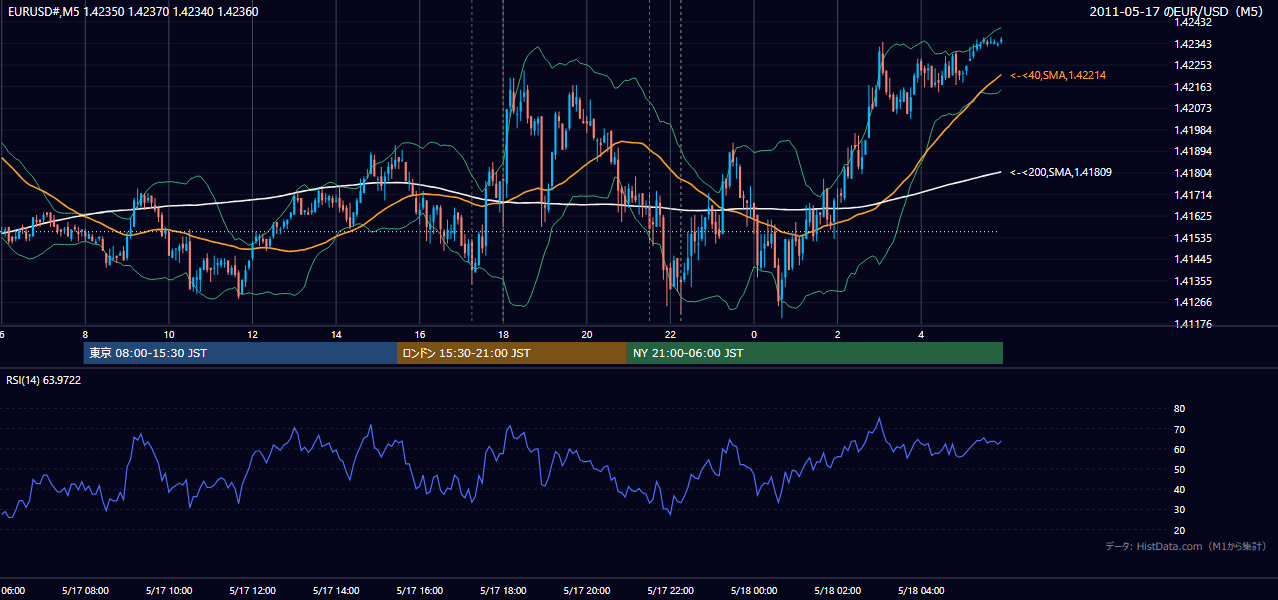Click the 5/17 18:00 time label
Image resolution: width=1278 pixels, height=600 pixels.
503,591
